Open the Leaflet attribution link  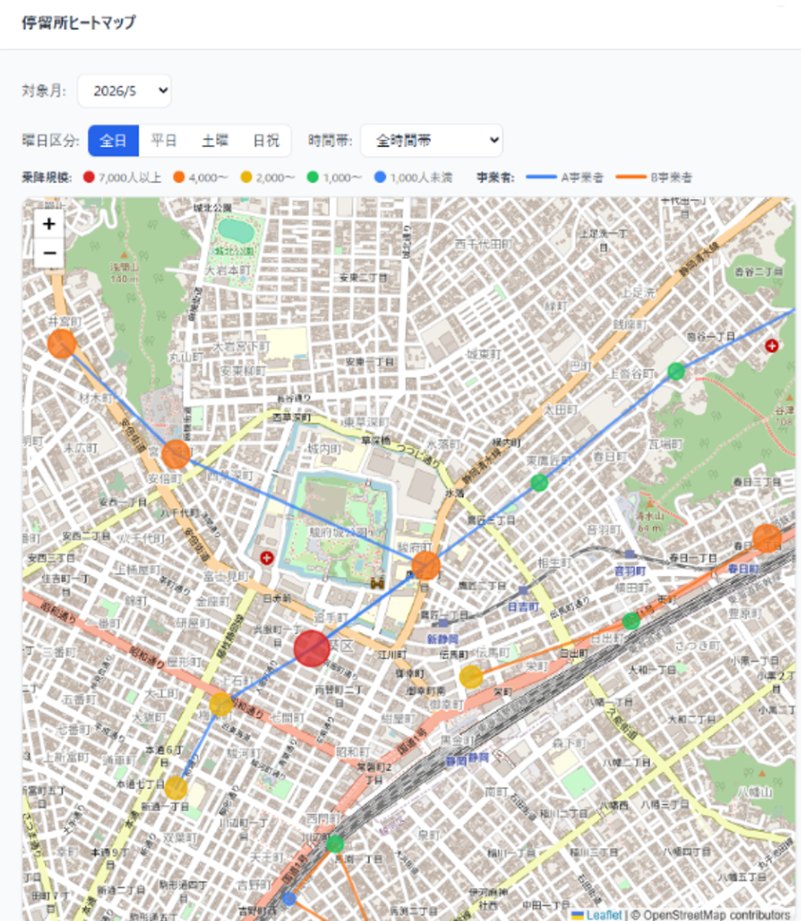pos(597,915)
